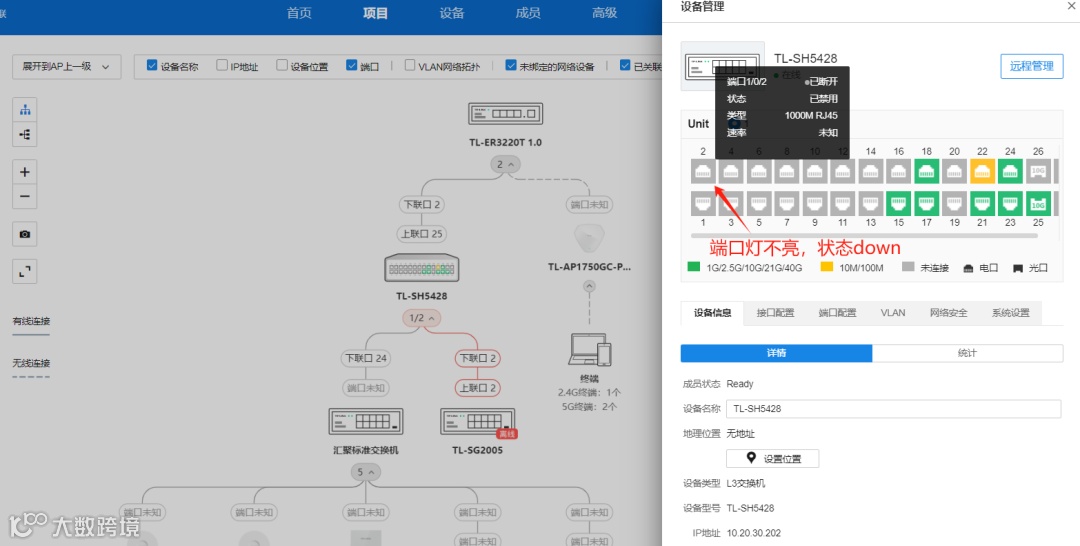Switch to horizontal topology layout icon
This screenshot has height=546, width=1080.
[25, 134]
